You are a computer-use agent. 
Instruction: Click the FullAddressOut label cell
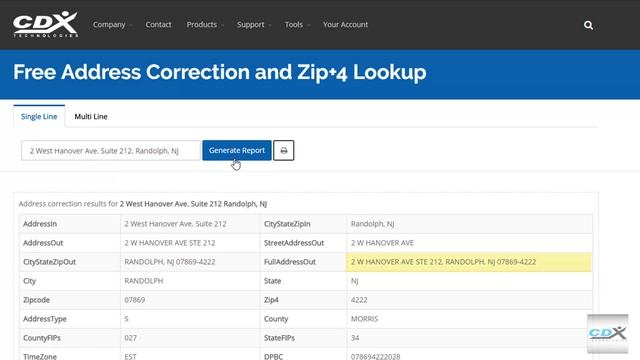pyautogui.click(x=303, y=262)
